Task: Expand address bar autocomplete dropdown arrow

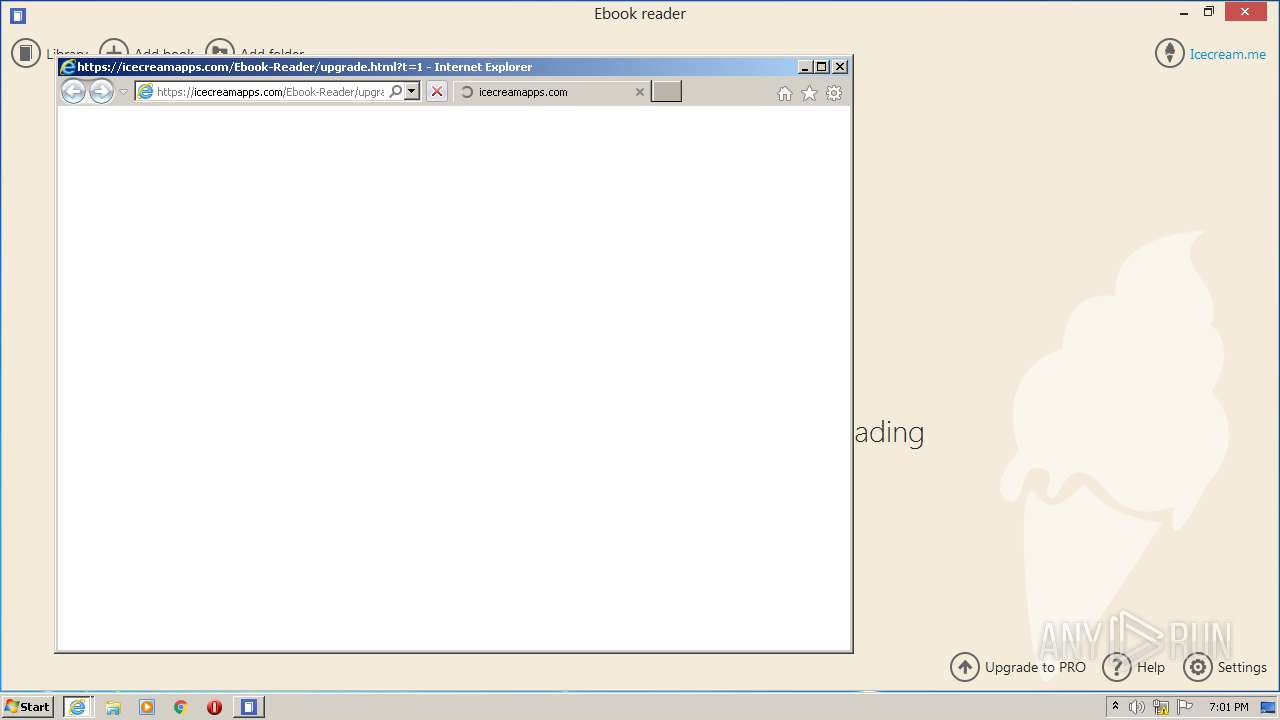Action: (x=411, y=92)
